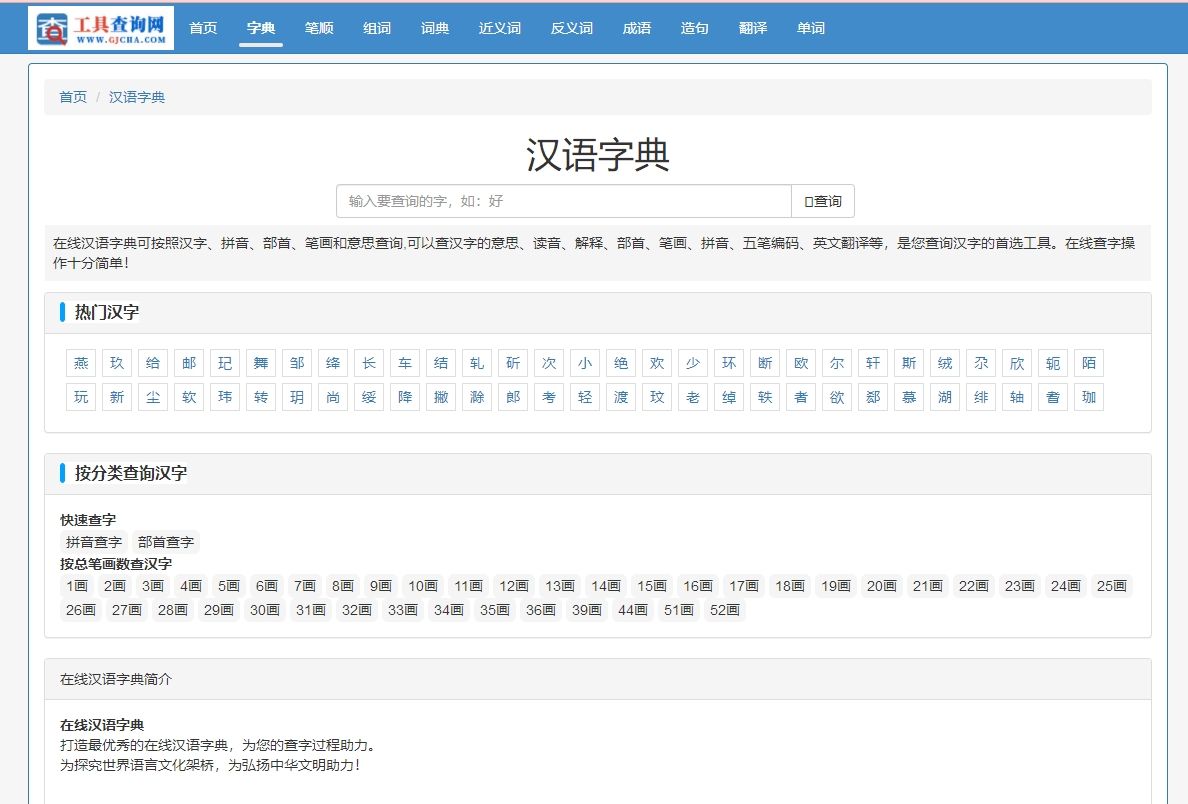Viewport: 1188px width, 804px height.
Task: Select the hot character 结
Action: coord(441,363)
